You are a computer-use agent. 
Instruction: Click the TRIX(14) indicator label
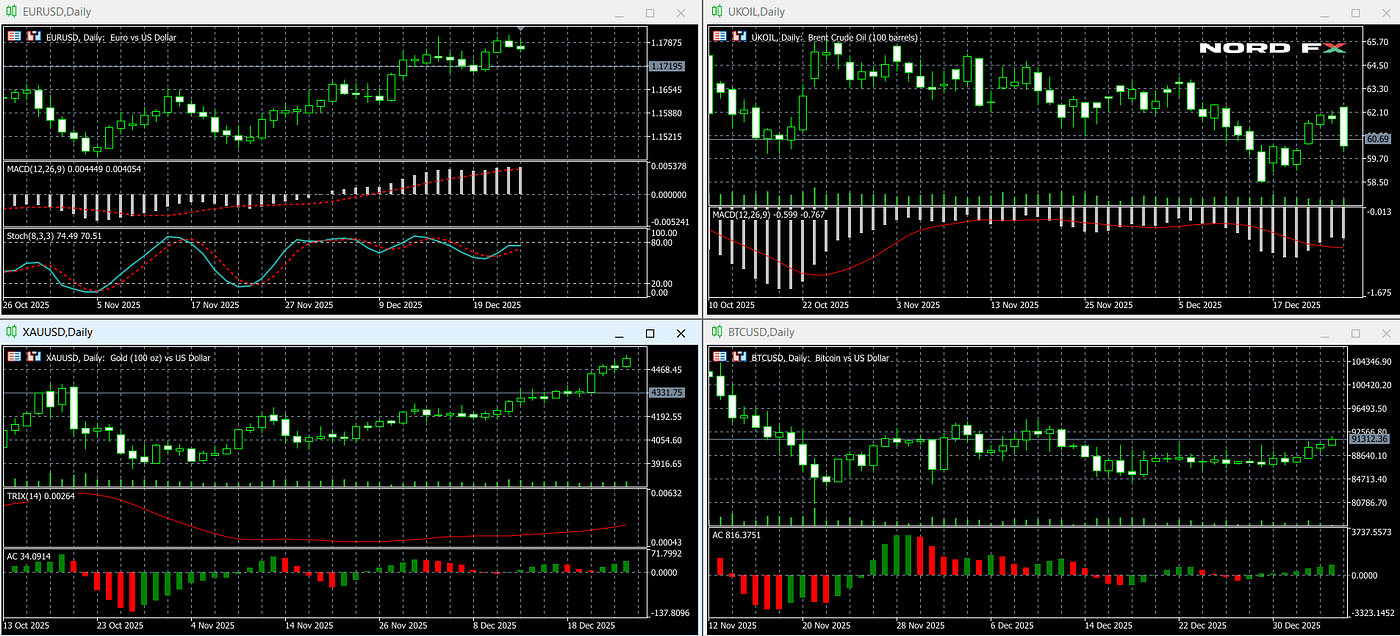[x=39, y=495]
